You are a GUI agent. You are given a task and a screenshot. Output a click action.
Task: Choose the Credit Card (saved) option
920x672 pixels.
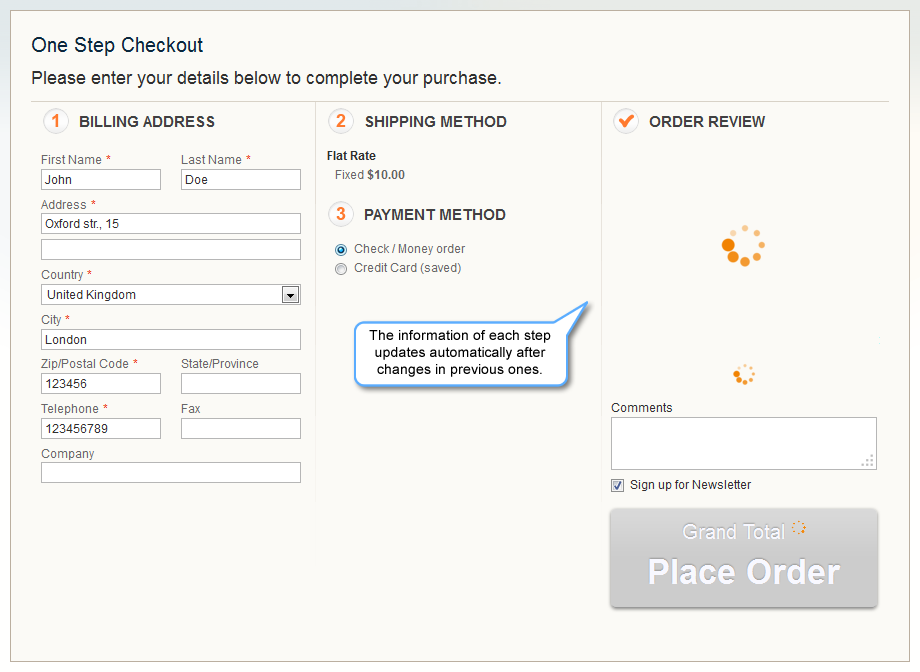click(x=342, y=269)
